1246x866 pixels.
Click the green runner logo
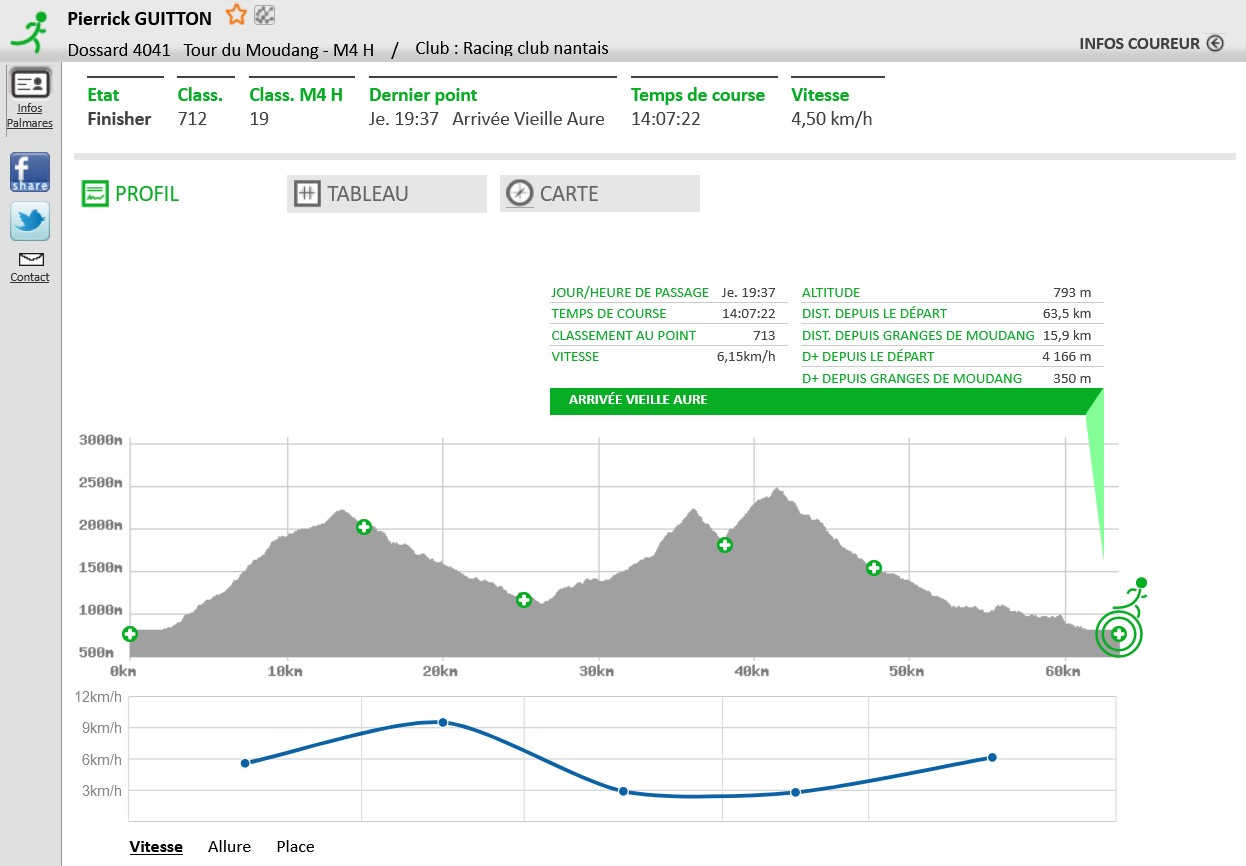point(29,32)
